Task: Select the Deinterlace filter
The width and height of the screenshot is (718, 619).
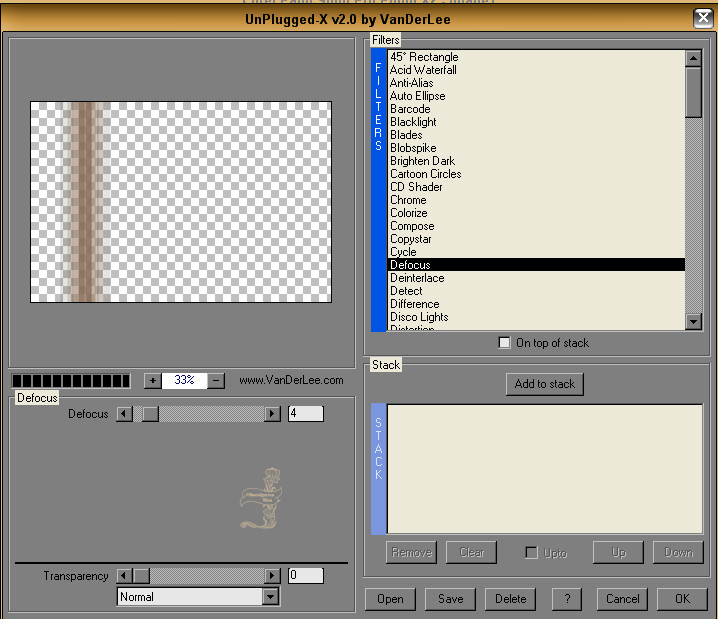Action: point(536,278)
